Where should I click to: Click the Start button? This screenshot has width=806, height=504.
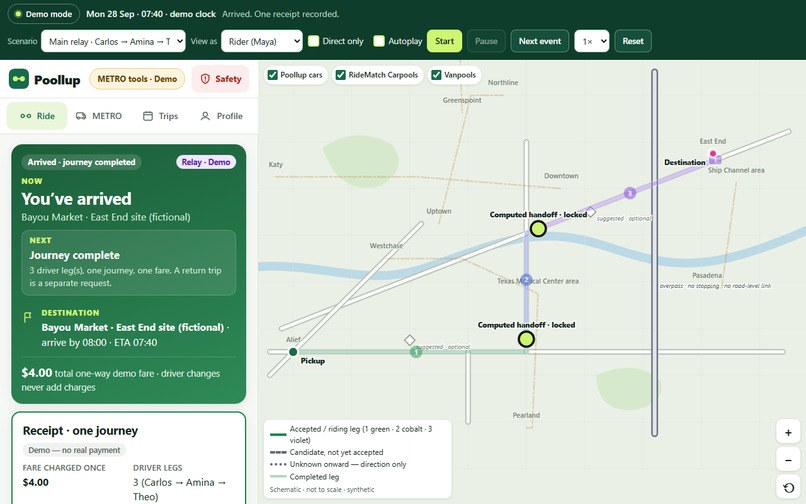click(444, 41)
